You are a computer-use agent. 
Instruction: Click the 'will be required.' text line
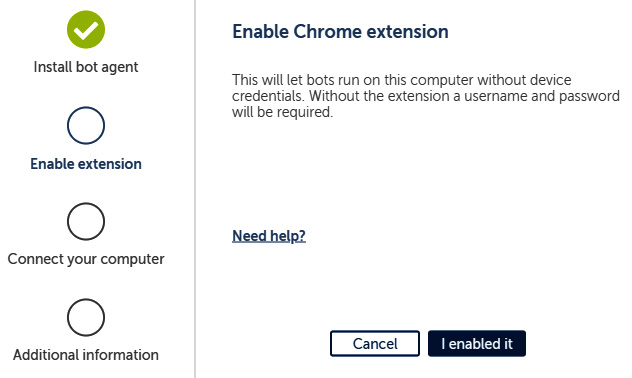tap(283, 112)
